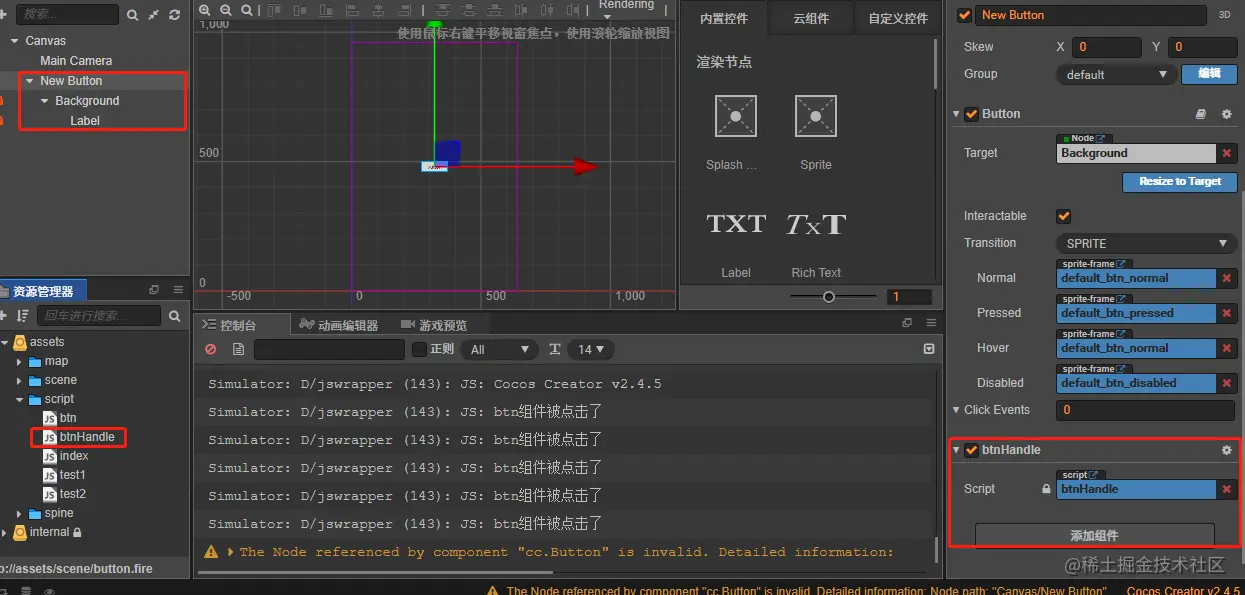Expand the Click Events section

(957, 410)
